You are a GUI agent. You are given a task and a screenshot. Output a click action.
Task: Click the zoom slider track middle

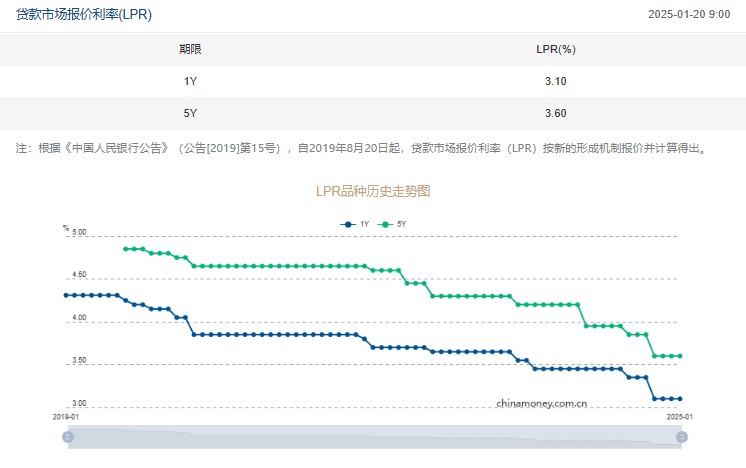tap(375, 437)
